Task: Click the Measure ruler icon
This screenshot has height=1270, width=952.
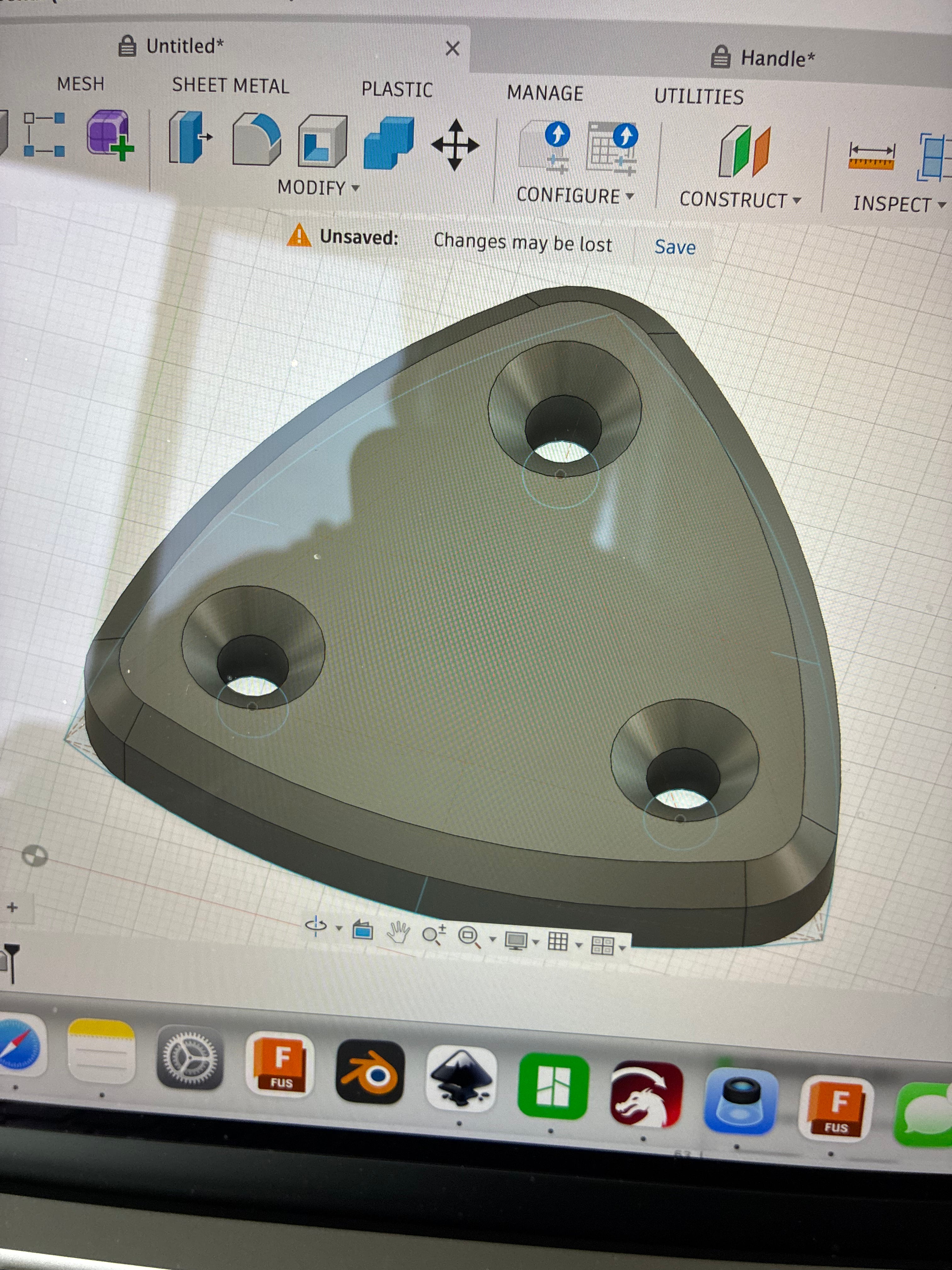Action: coord(872,157)
